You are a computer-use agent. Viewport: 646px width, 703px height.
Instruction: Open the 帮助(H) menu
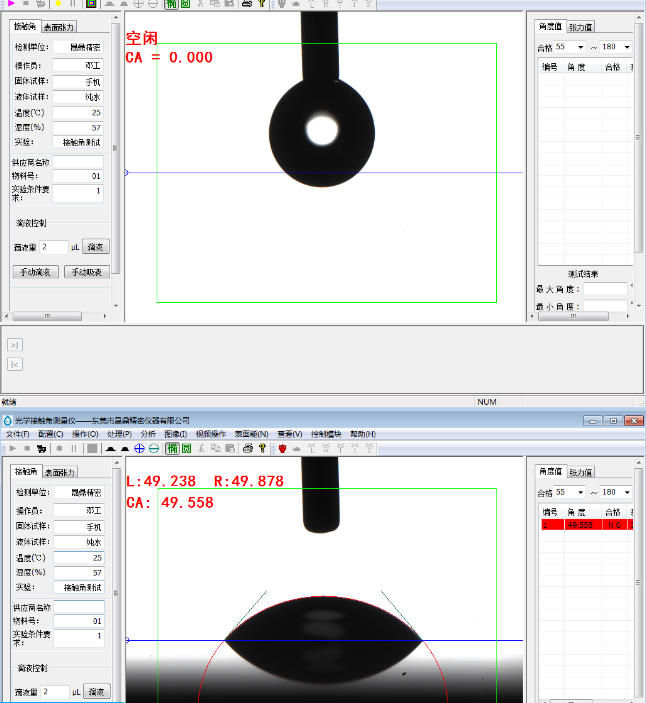click(363, 434)
